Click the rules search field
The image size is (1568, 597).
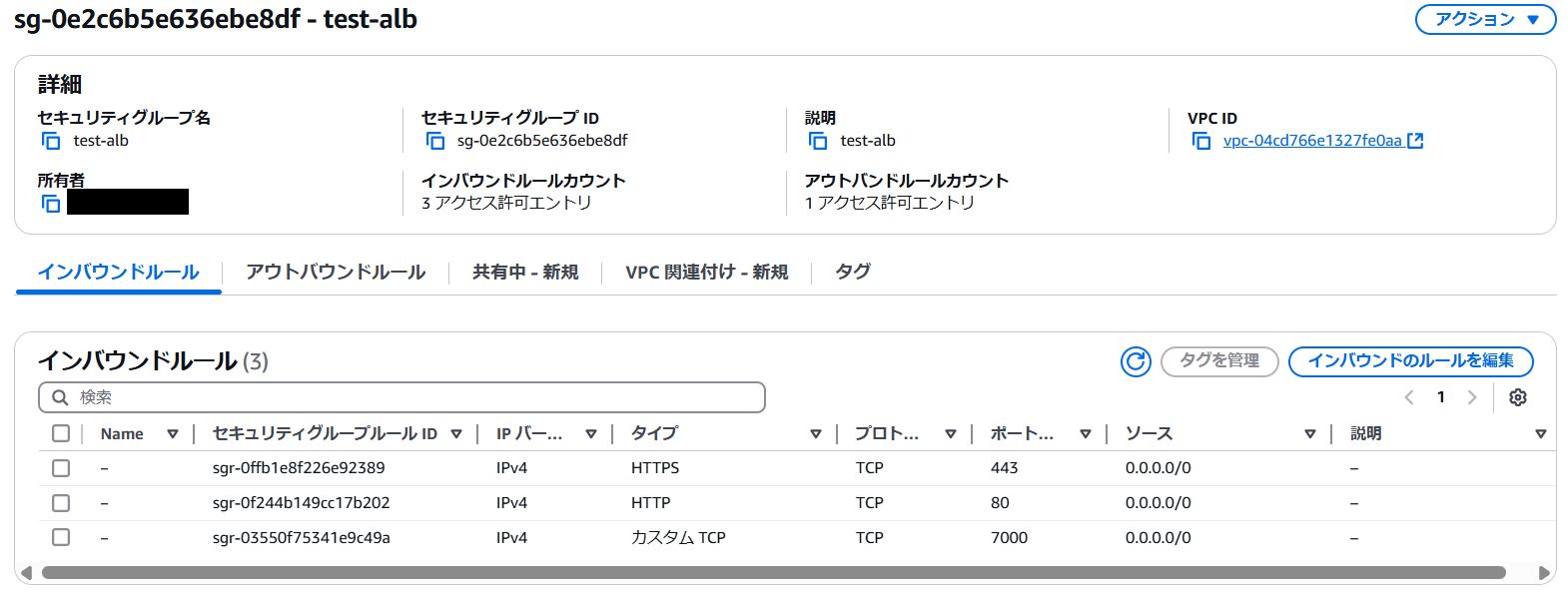401,397
